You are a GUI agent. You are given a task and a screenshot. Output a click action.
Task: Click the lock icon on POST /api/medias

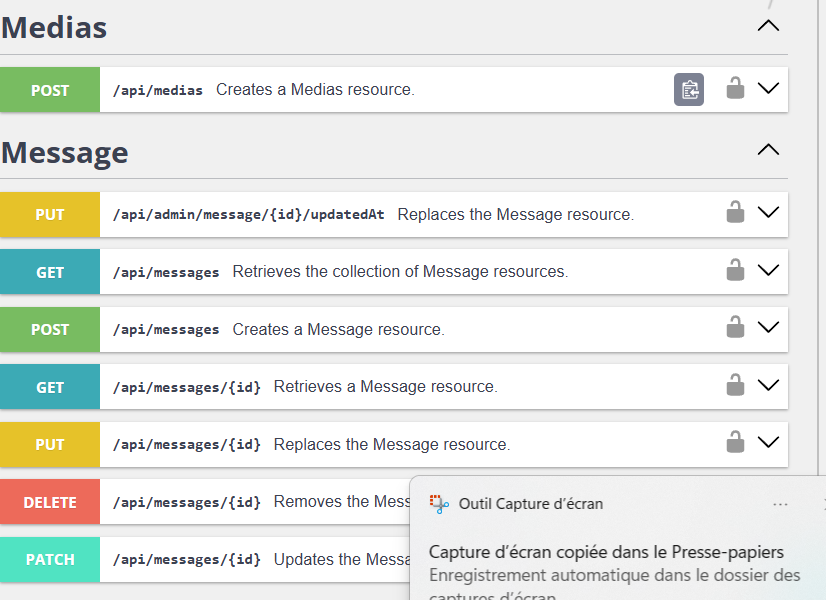(x=735, y=88)
